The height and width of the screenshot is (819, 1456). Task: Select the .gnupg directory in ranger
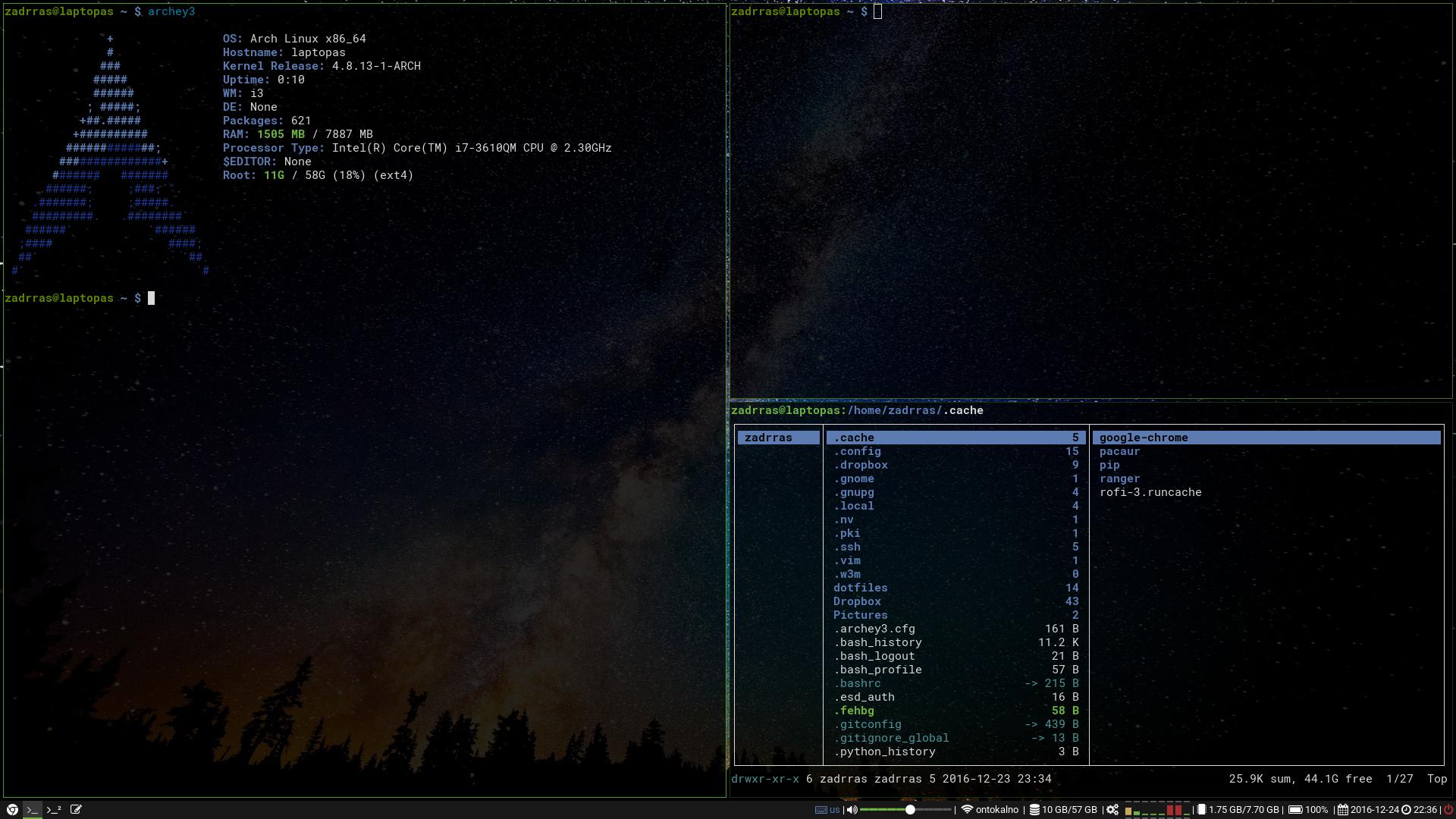coord(955,492)
